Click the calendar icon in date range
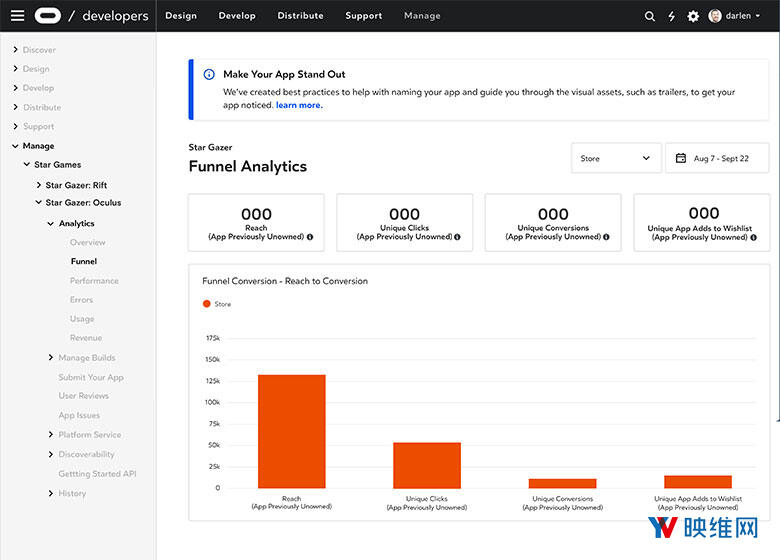Image resolution: width=780 pixels, height=560 pixels. click(681, 158)
